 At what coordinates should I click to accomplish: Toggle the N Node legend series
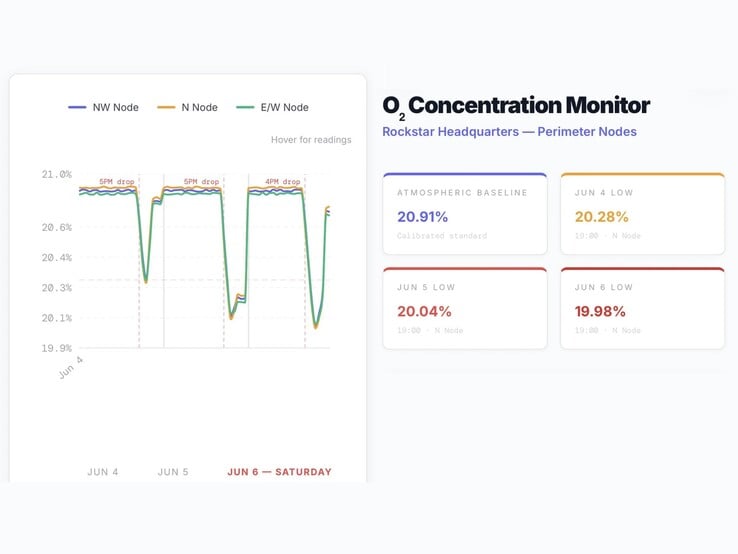coord(187,107)
